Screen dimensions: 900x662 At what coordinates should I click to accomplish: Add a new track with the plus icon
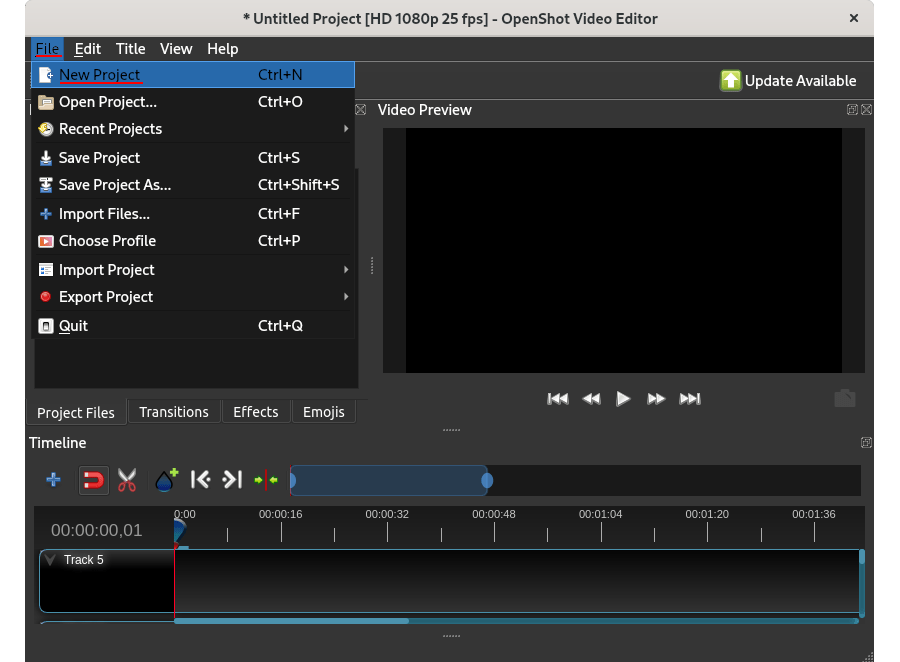click(52, 480)
